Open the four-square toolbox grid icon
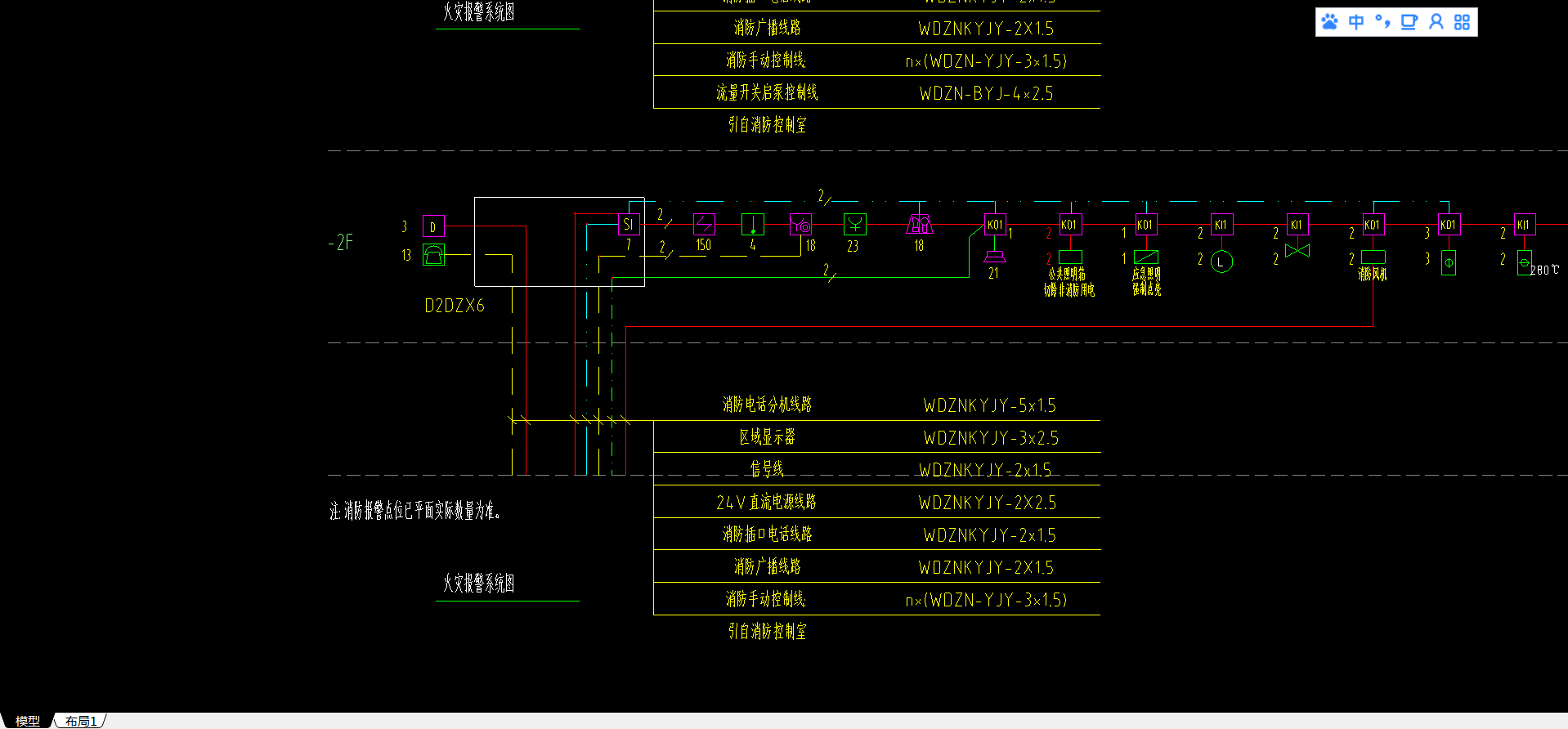Screen dimensions: 1568x729 coord(1462,22)
